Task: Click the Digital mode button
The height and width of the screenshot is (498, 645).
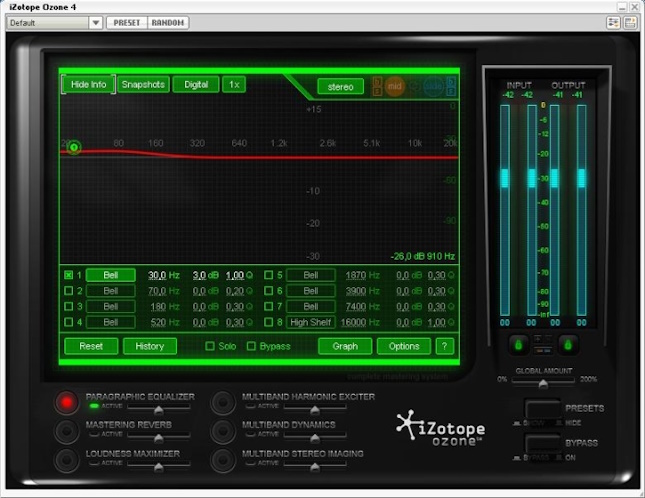Action: click(x=196, y=84)
